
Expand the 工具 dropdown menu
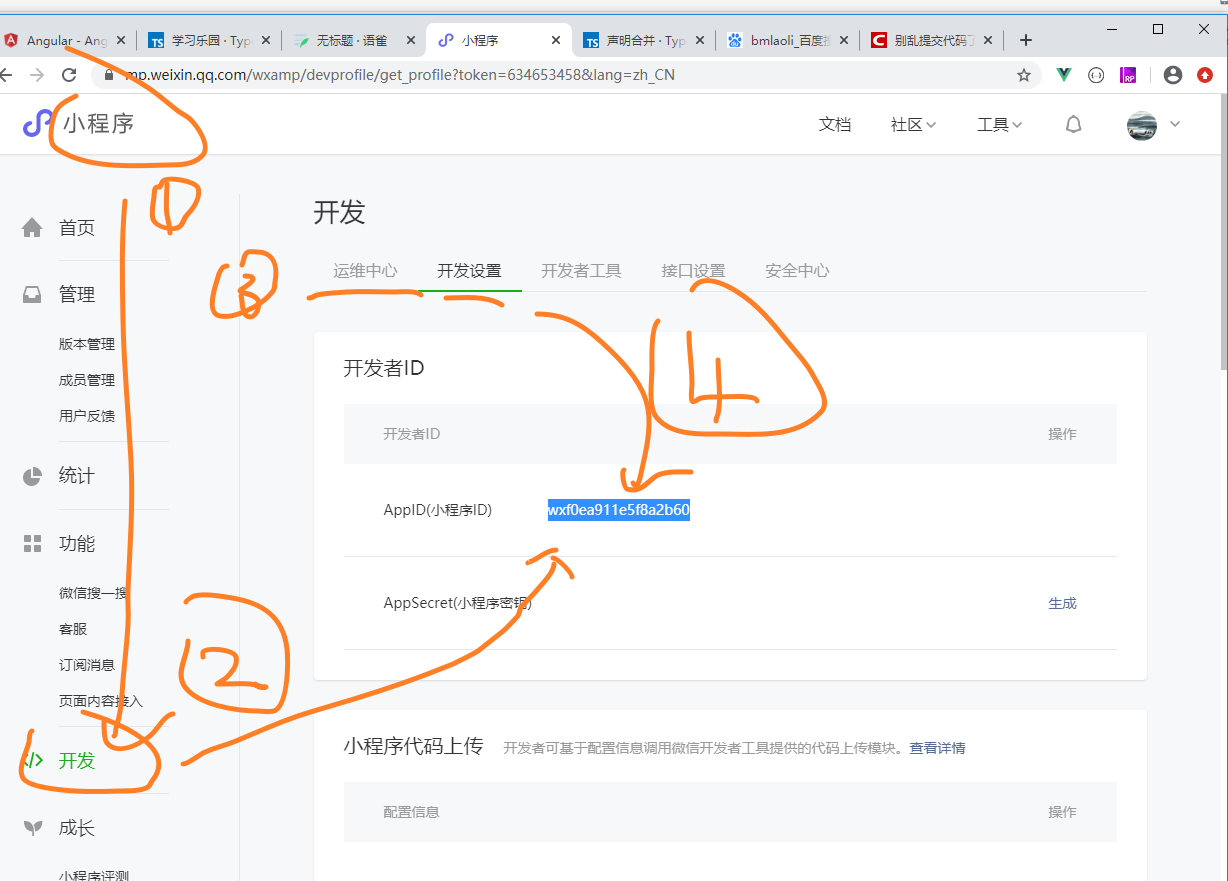click(999, 124)
